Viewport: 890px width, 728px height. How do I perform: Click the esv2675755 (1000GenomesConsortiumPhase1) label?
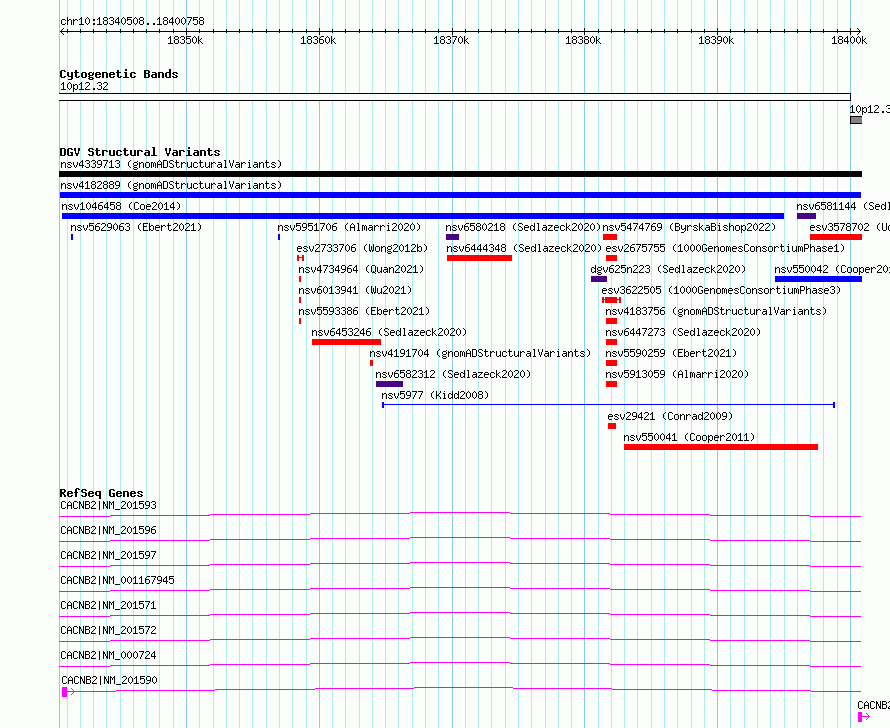click(x=725, y=249)
